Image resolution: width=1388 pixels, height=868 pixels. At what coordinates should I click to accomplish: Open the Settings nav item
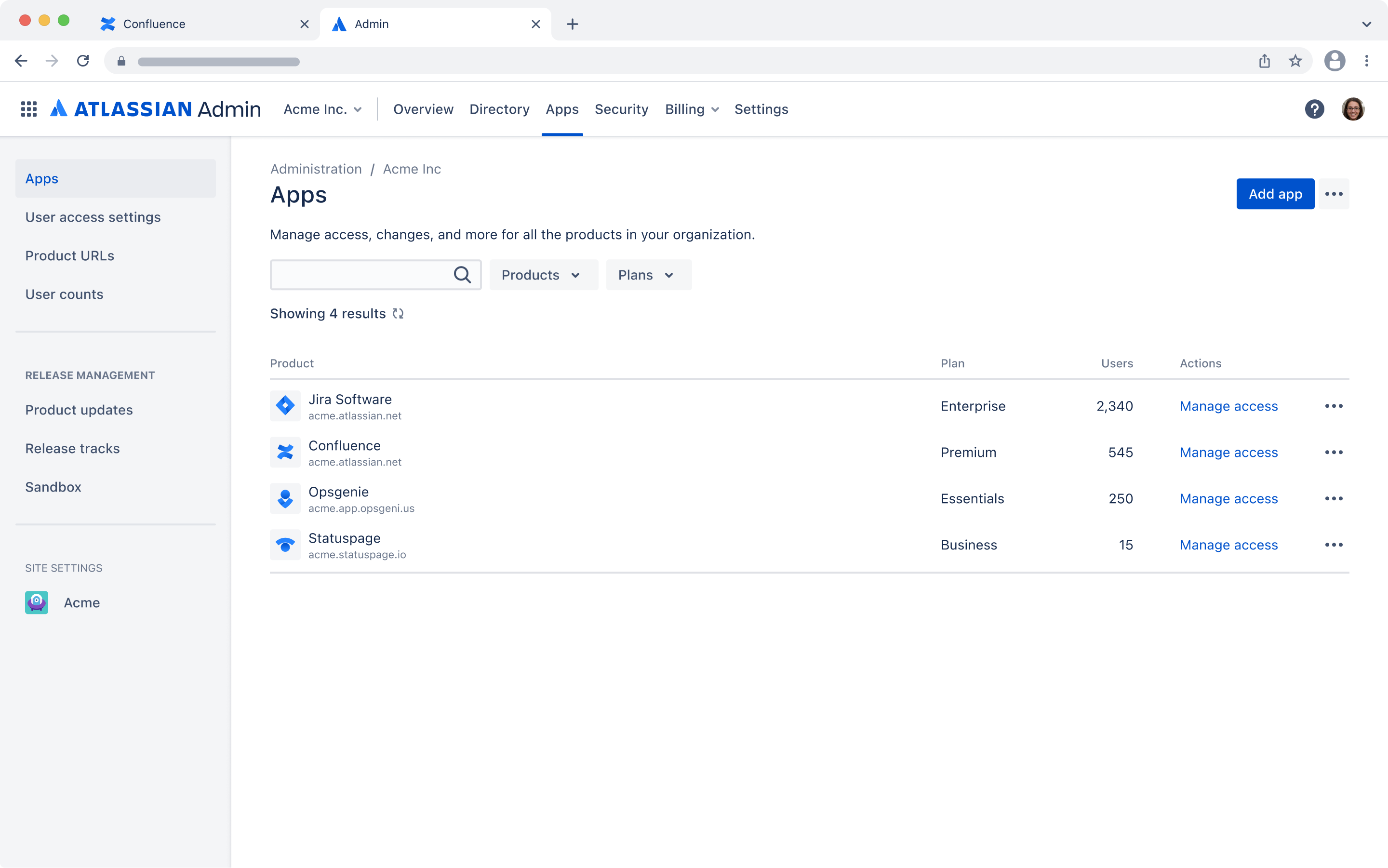761,109
